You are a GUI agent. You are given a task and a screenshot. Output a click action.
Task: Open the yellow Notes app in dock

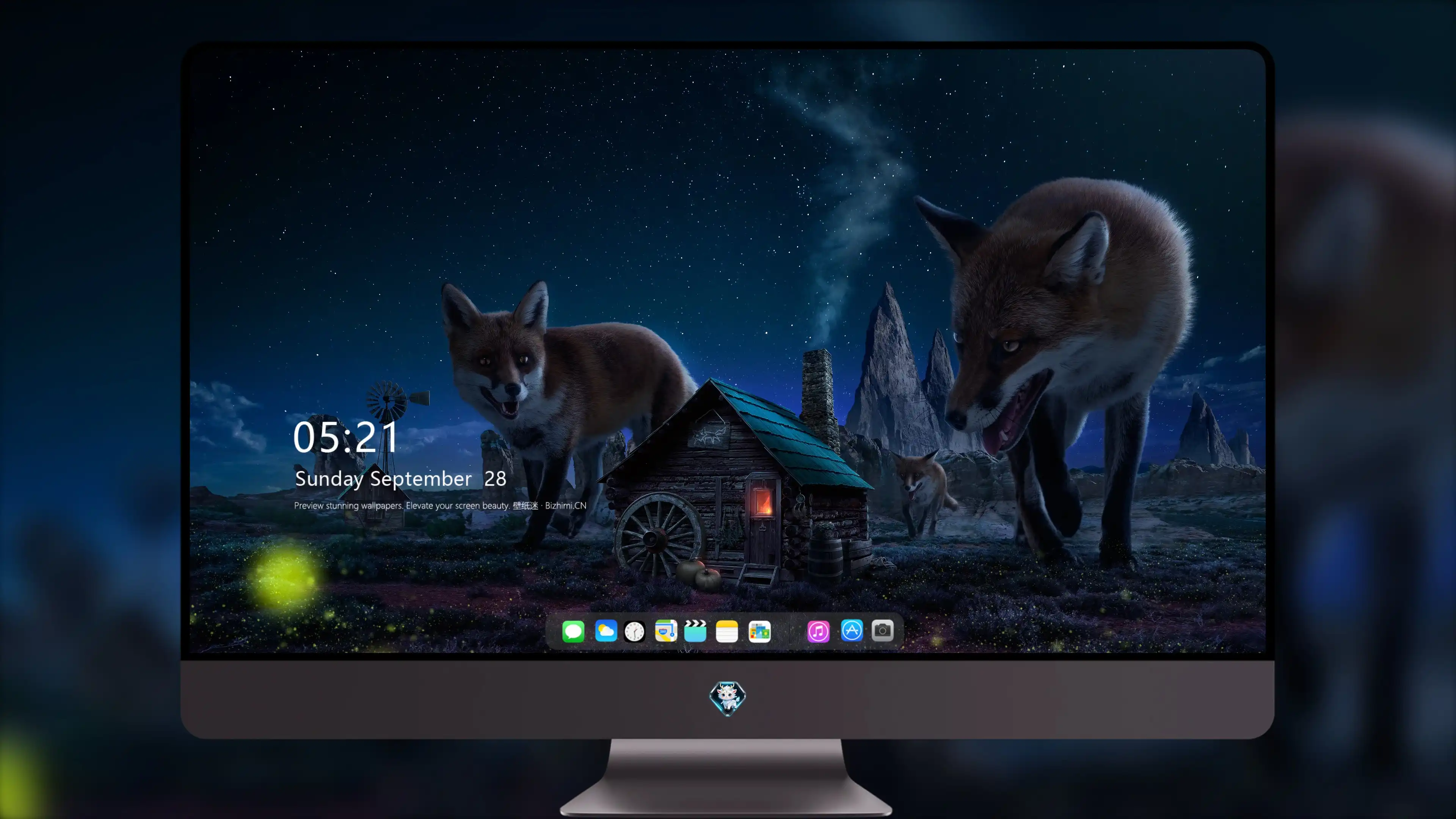[727, 631]
